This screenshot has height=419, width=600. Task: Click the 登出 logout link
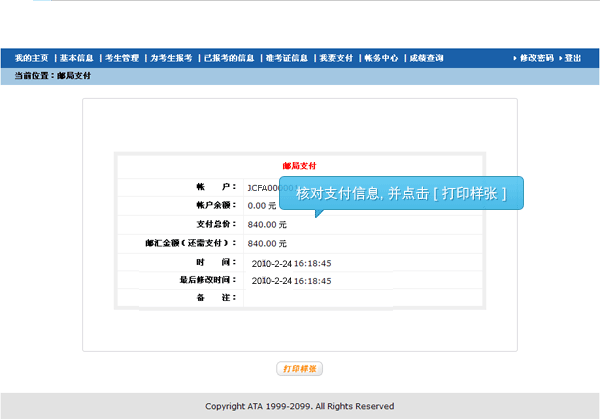tap(572, 58)
